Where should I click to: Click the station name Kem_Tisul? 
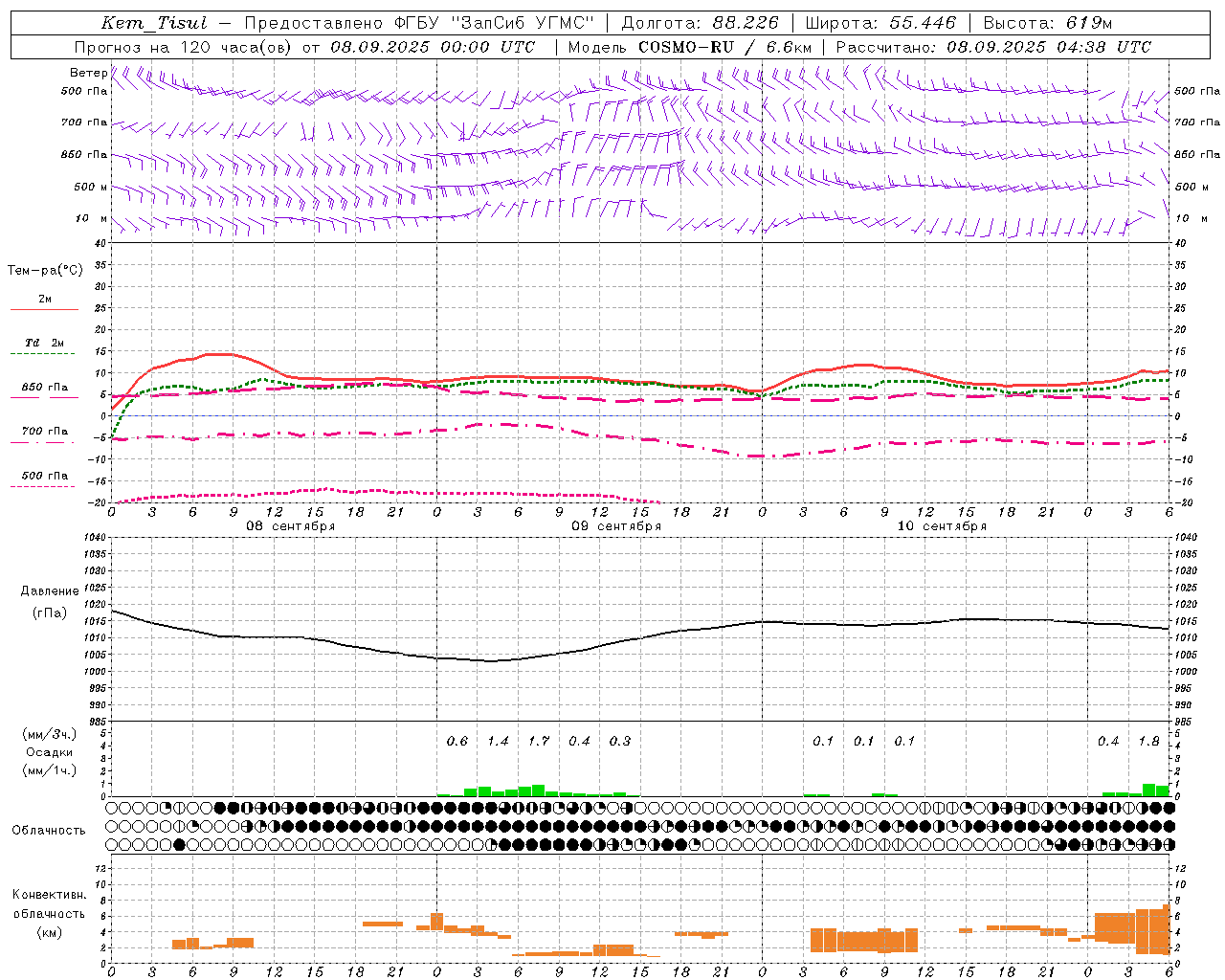click(x=154, y=23)
